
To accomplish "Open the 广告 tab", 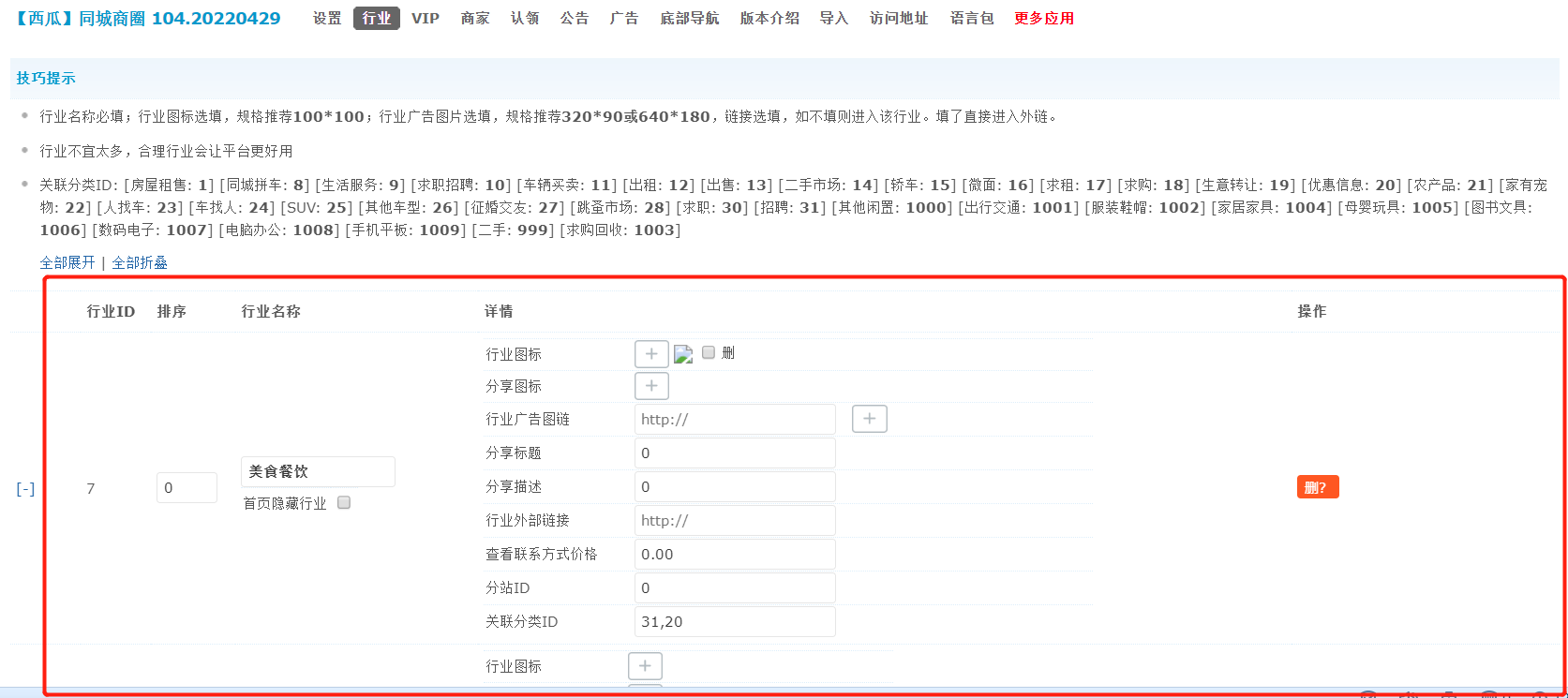I will 624,18.
